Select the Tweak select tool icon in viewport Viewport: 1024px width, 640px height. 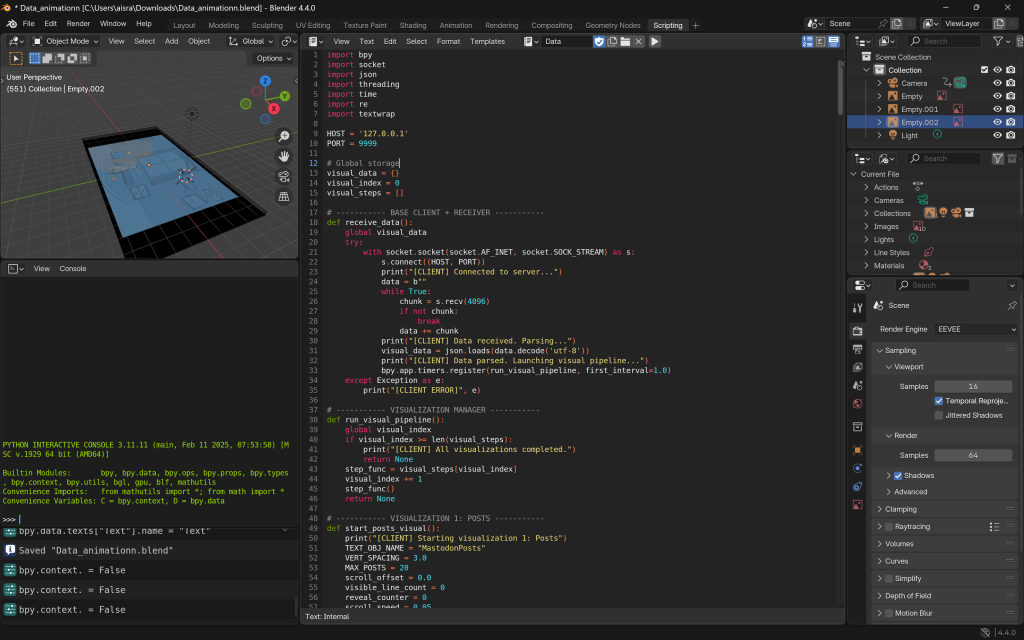[x=16, y=59]
